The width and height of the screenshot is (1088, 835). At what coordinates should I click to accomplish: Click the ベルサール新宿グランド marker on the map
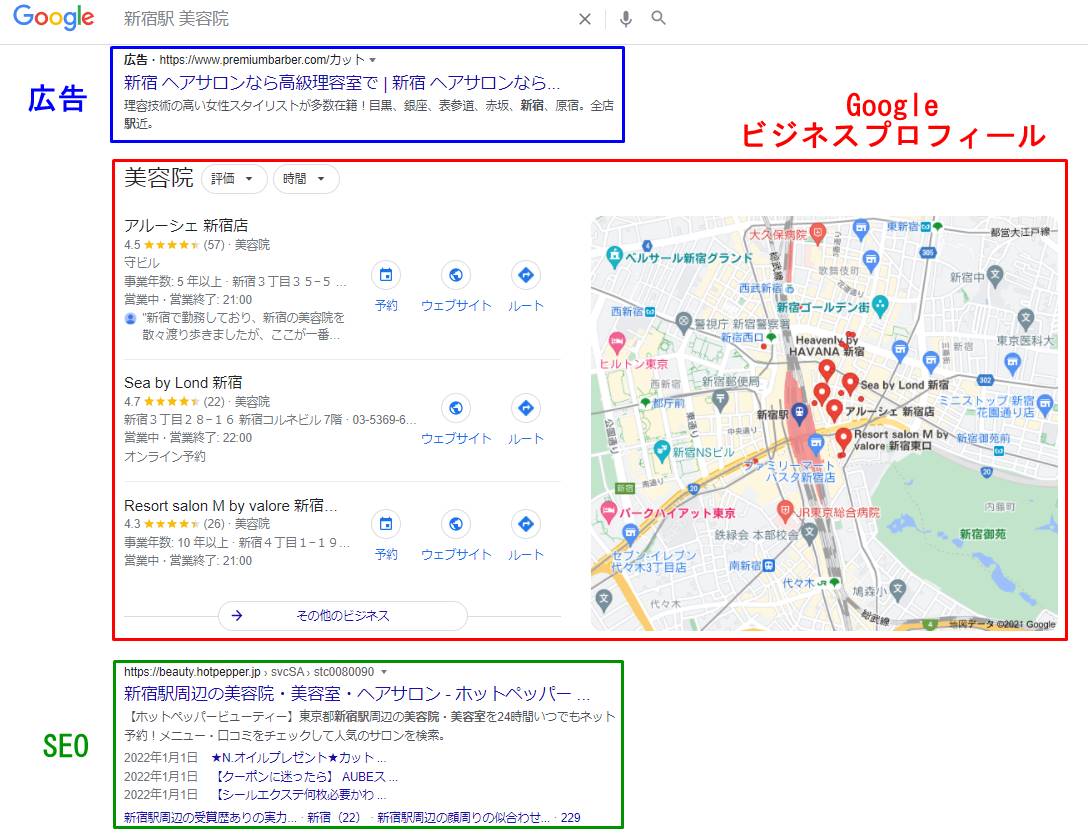(614, 256)
